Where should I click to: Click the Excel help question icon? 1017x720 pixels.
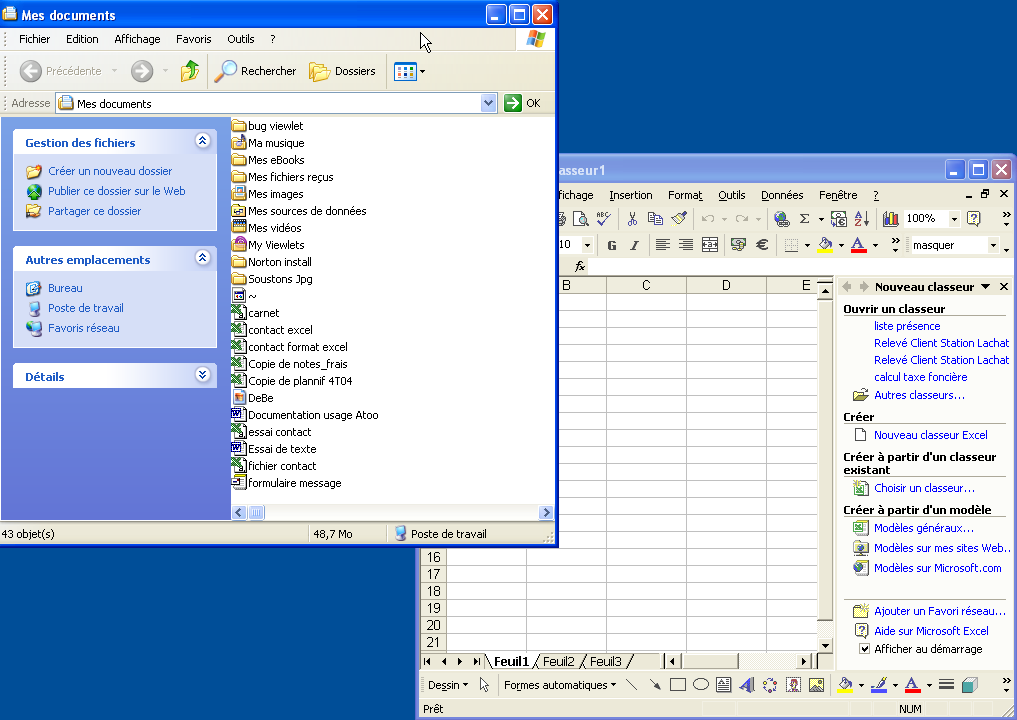[974, 219]
